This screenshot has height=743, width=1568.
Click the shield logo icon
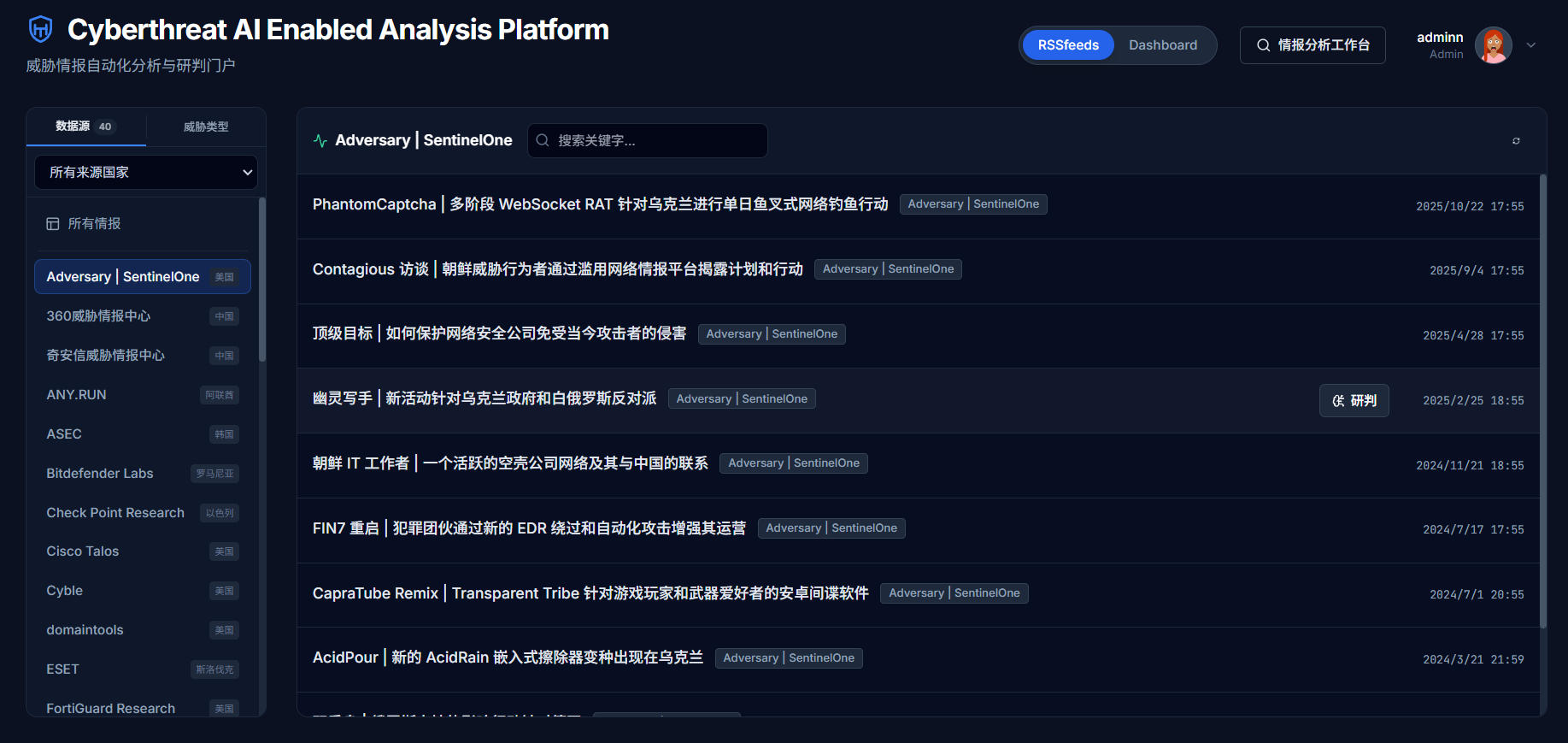point(40,29)
